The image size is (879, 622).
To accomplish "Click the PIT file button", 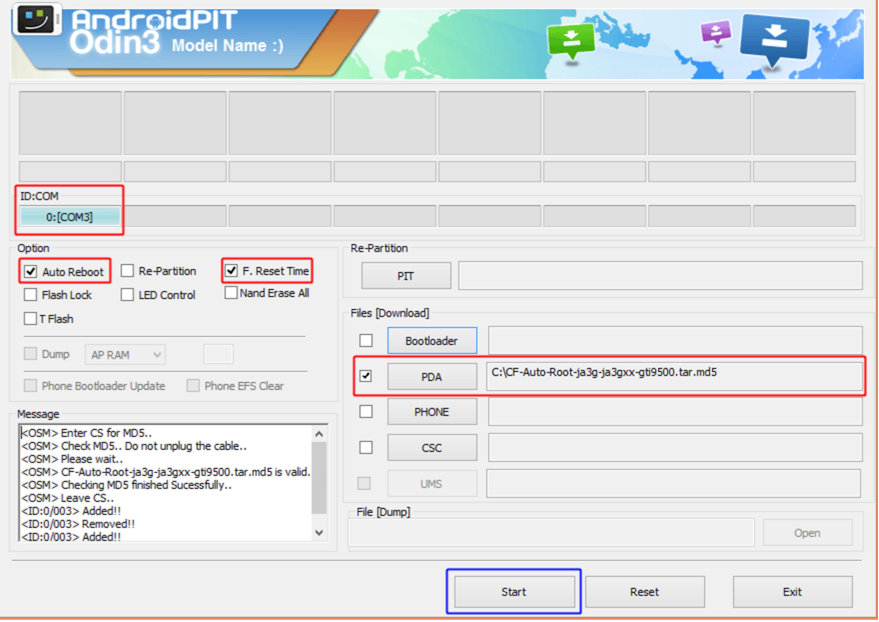I will coord(406,276).
